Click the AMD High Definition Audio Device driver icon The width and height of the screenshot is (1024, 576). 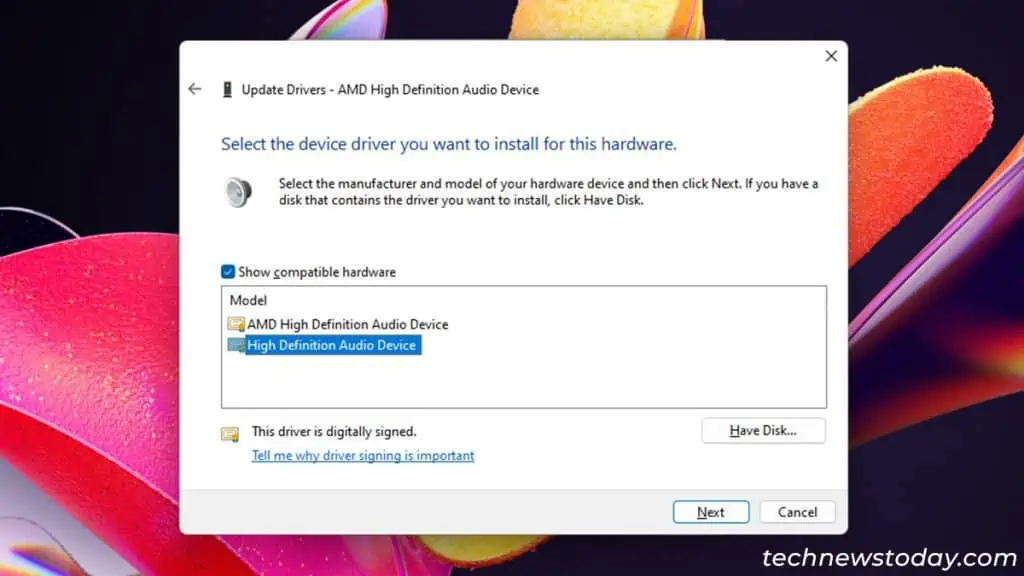[x=236, y=324]
